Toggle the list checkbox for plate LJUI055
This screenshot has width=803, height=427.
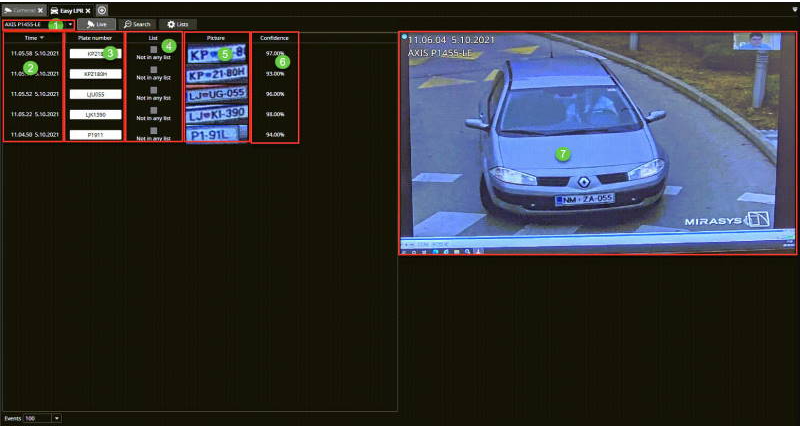[154, 89]
